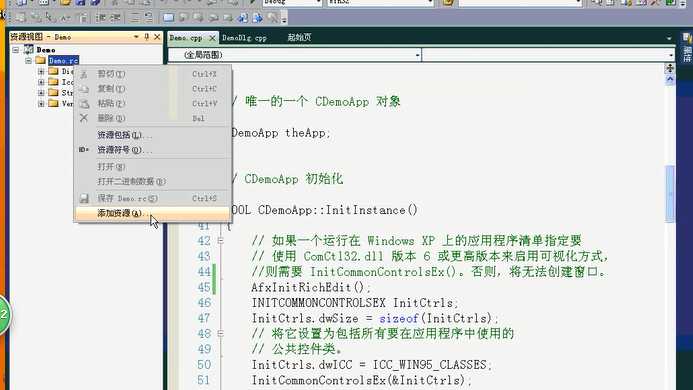Click the editor split handle above scrollbar
Viewport: 693px width, 390px height.
click(670, 68)
